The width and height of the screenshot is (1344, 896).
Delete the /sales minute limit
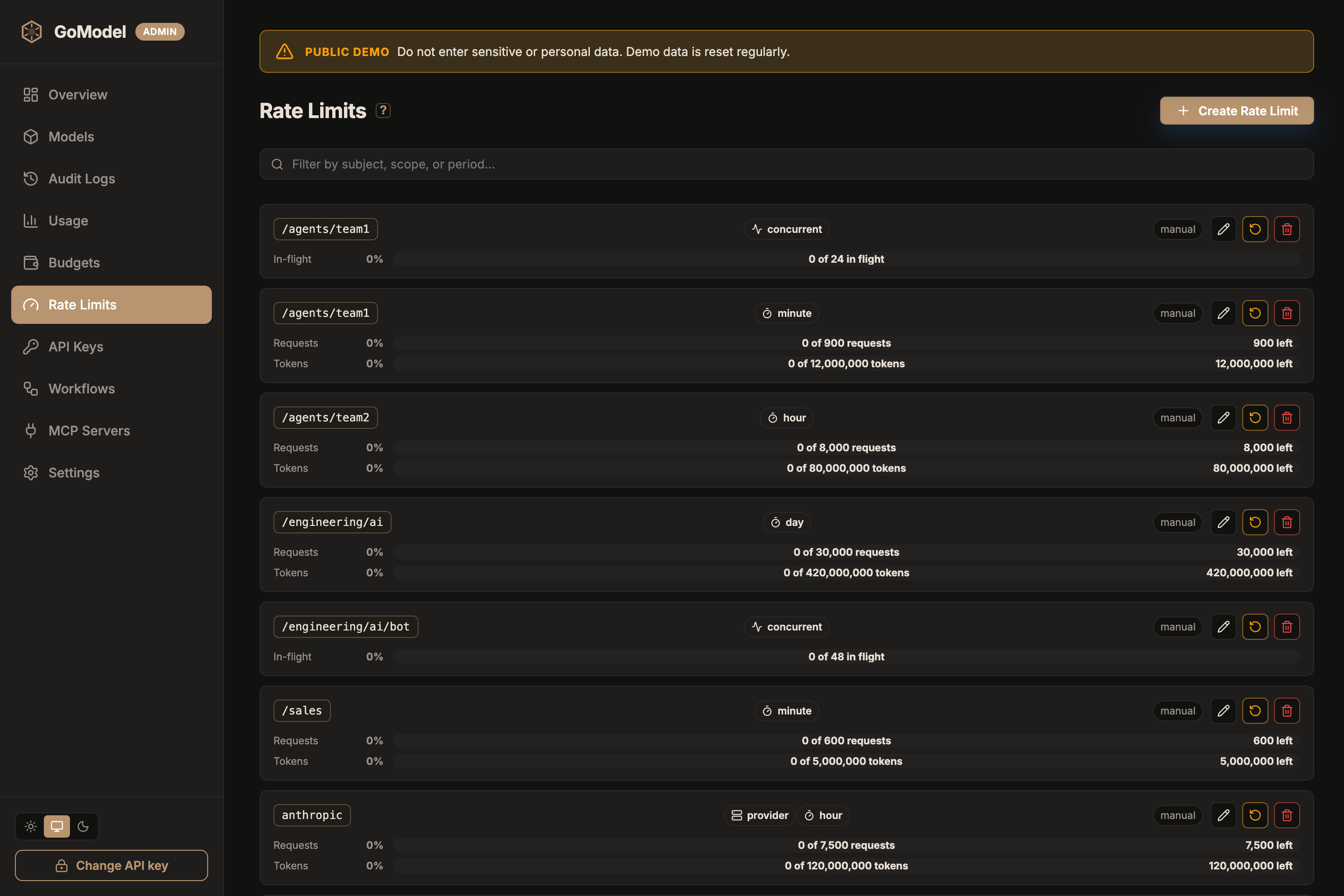(x=1287, y=711)
